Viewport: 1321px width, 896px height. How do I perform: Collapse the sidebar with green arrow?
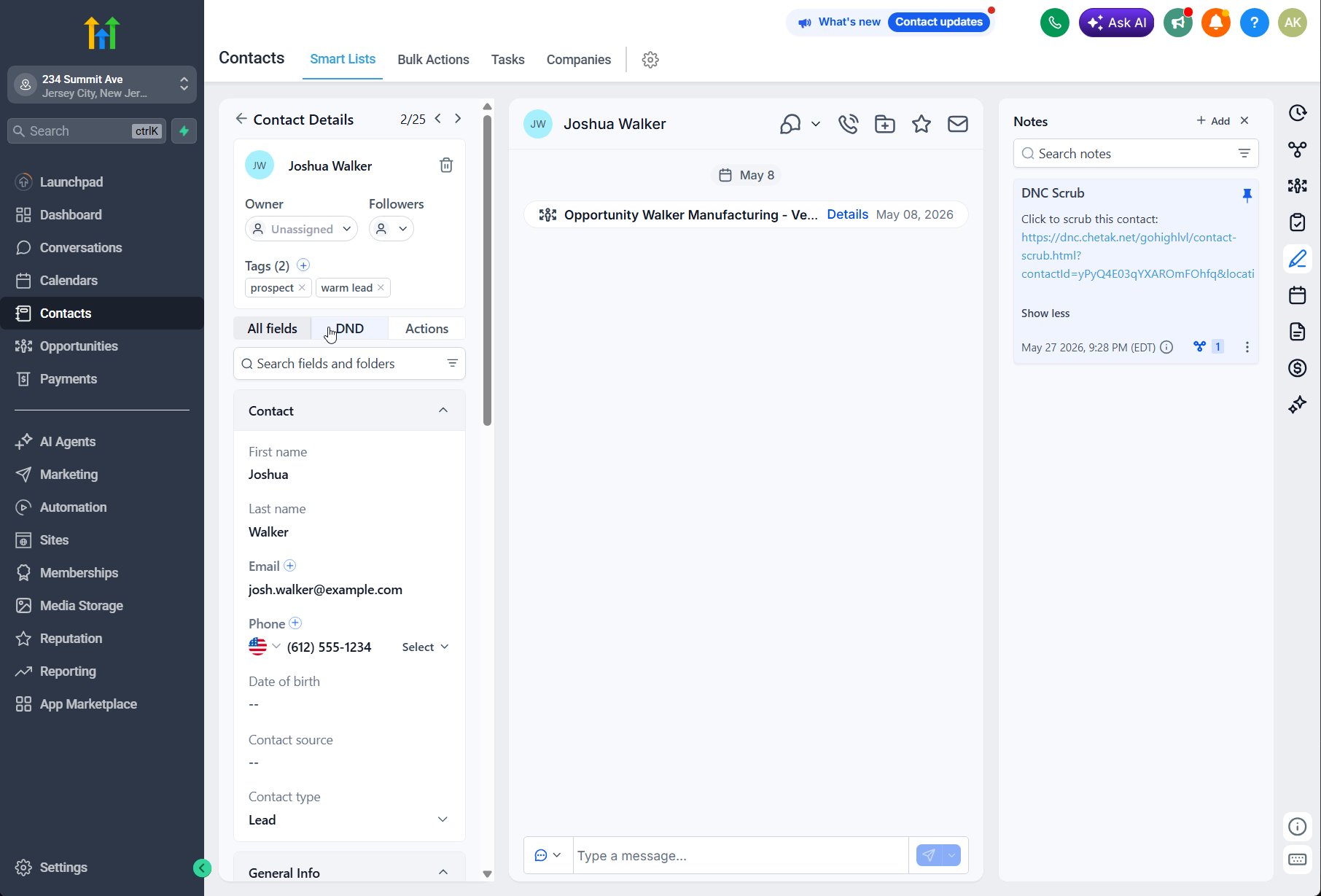(202, 868)
